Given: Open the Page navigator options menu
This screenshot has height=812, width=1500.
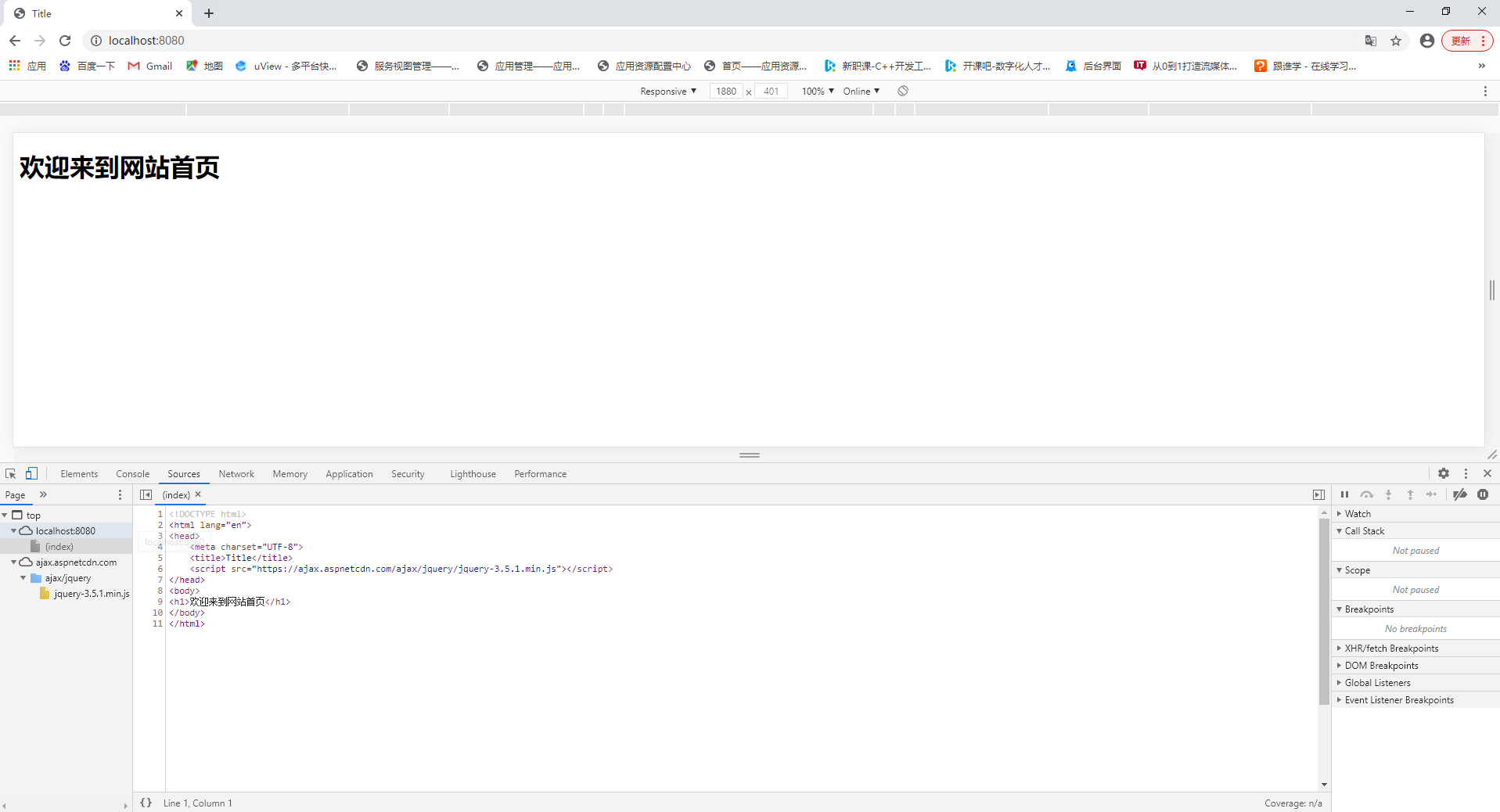Looking at the screenshot, I should 120,494.
